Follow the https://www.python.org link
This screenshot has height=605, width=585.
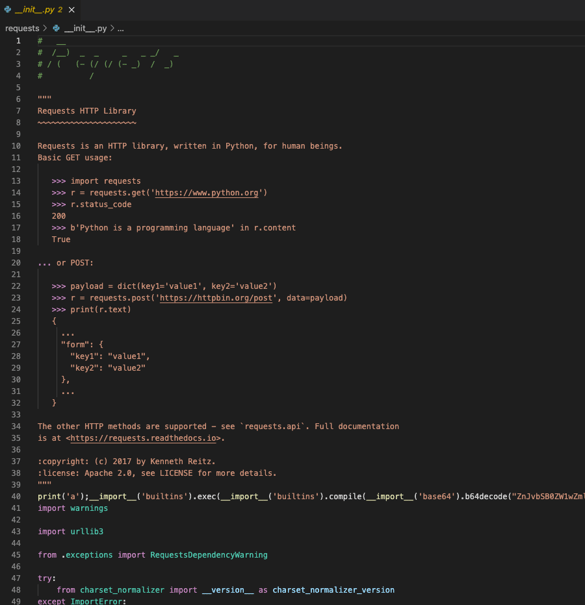pos(206,193)
